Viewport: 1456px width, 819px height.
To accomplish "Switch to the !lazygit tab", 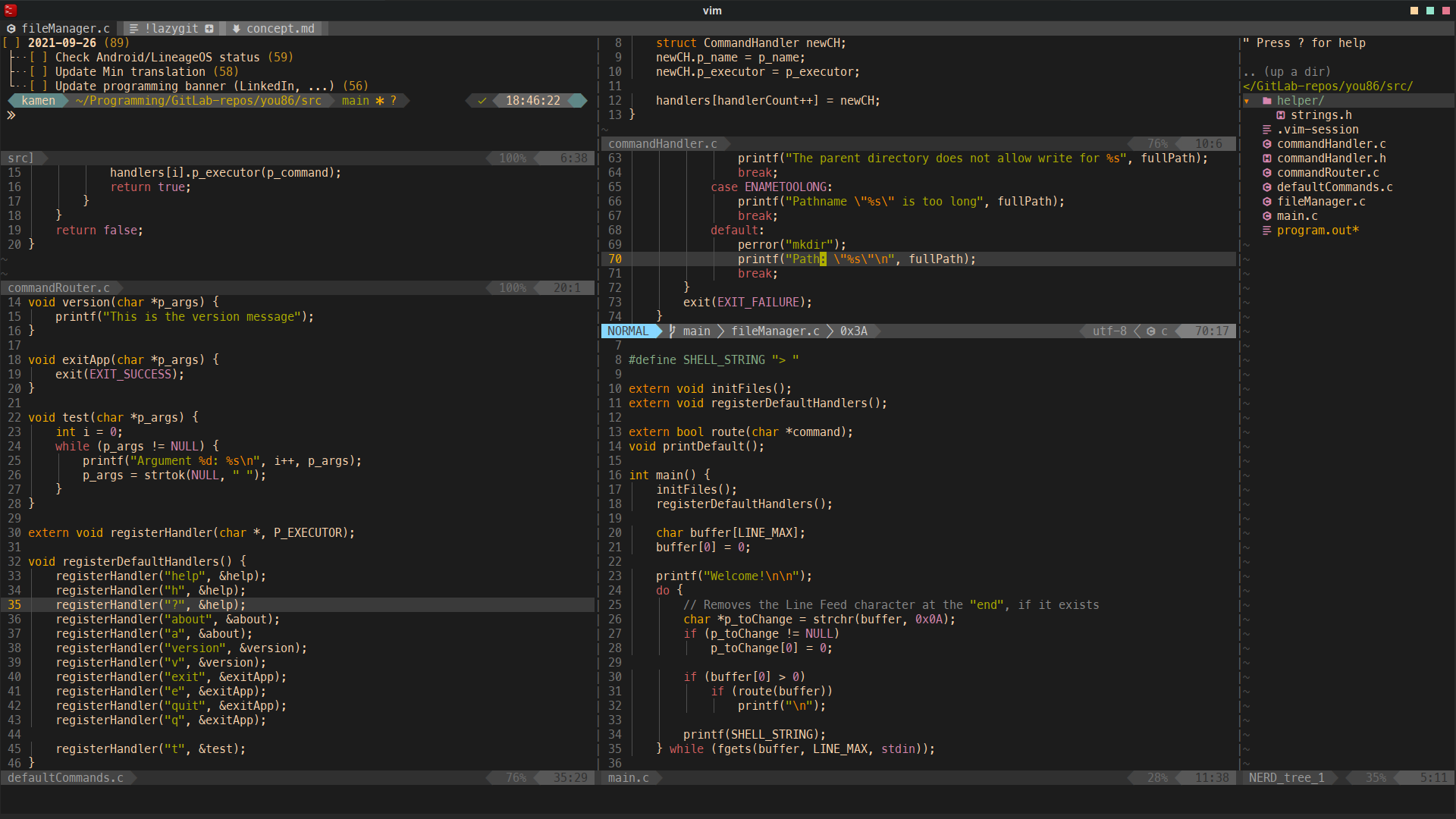I will pyautogui.click(x=171, y=29).
